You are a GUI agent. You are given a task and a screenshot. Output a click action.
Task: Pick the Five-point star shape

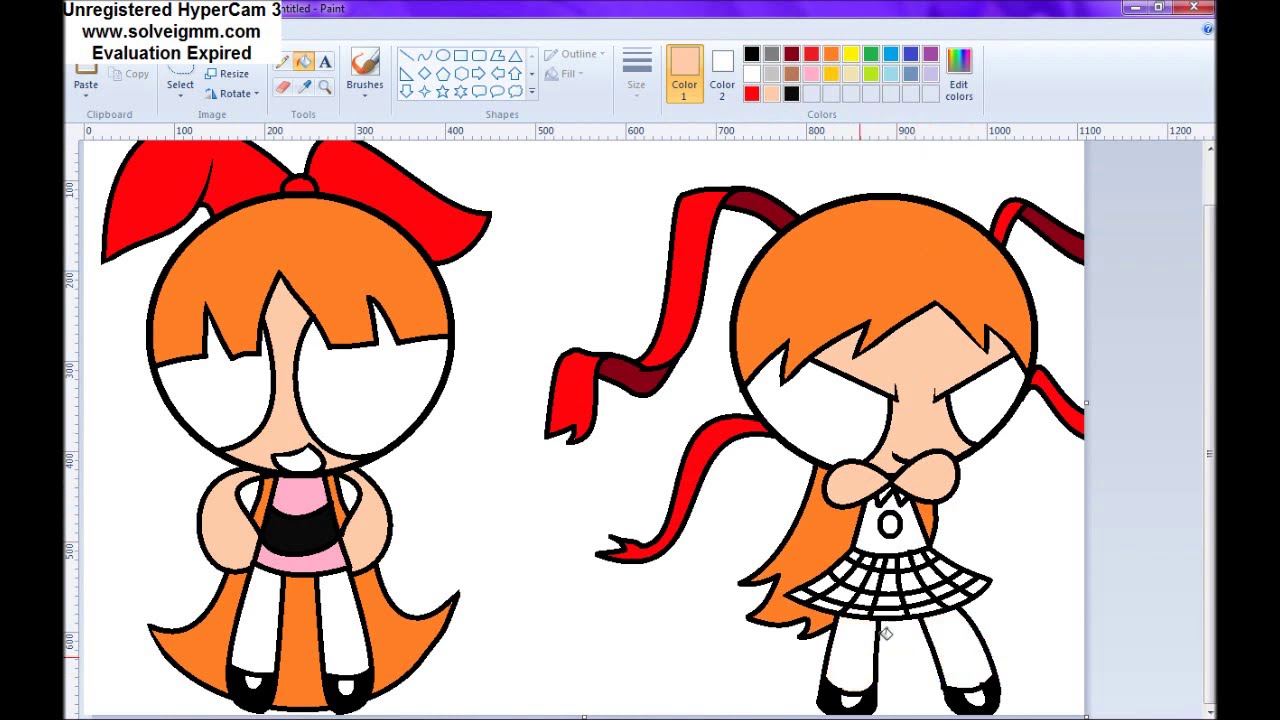pyautogui.click(x=443, y=92)
